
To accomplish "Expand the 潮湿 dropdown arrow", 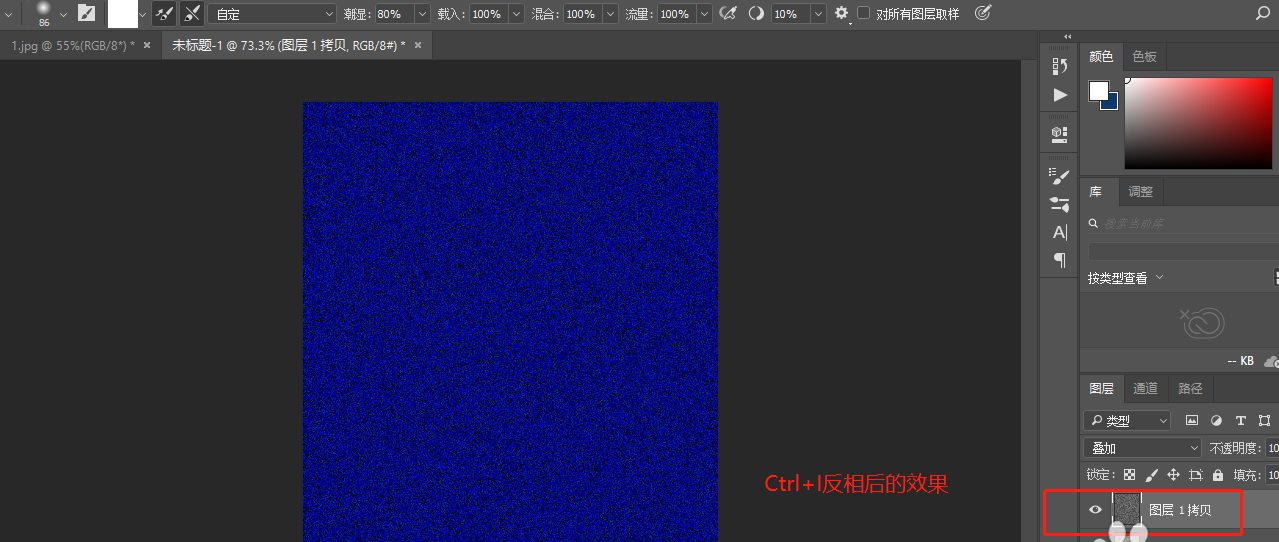I will click(x=420, y=14).
